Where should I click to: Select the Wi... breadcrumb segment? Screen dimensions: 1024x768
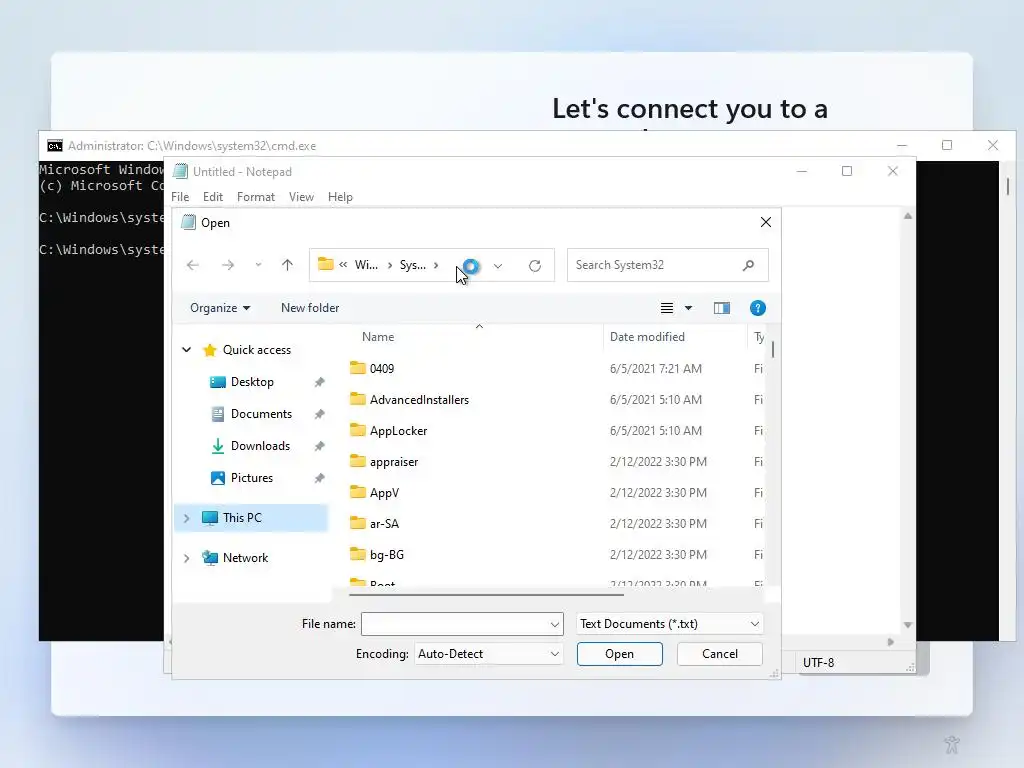pos(366,265)
